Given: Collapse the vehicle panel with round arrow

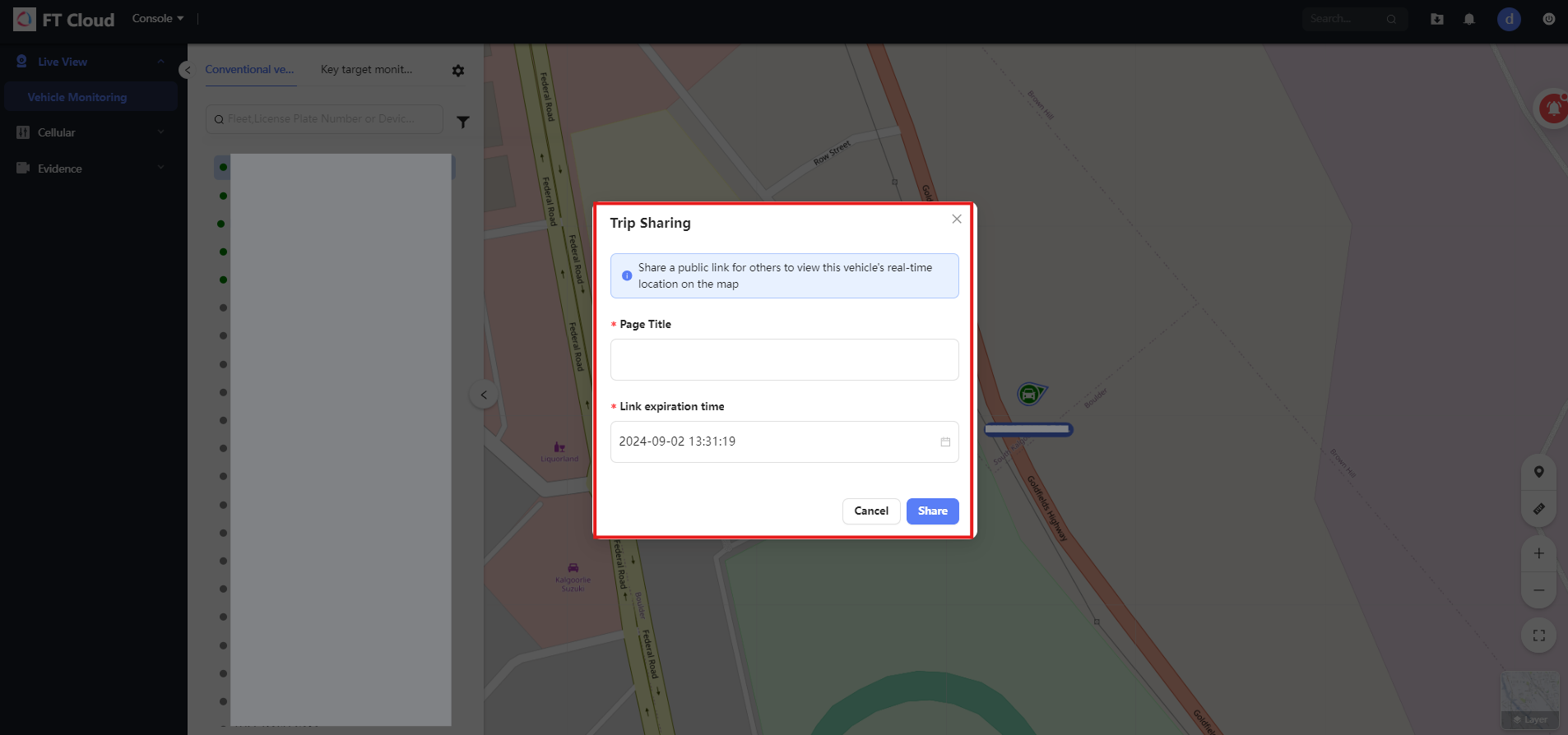Looking at the screenshot, I should [484, 395].
